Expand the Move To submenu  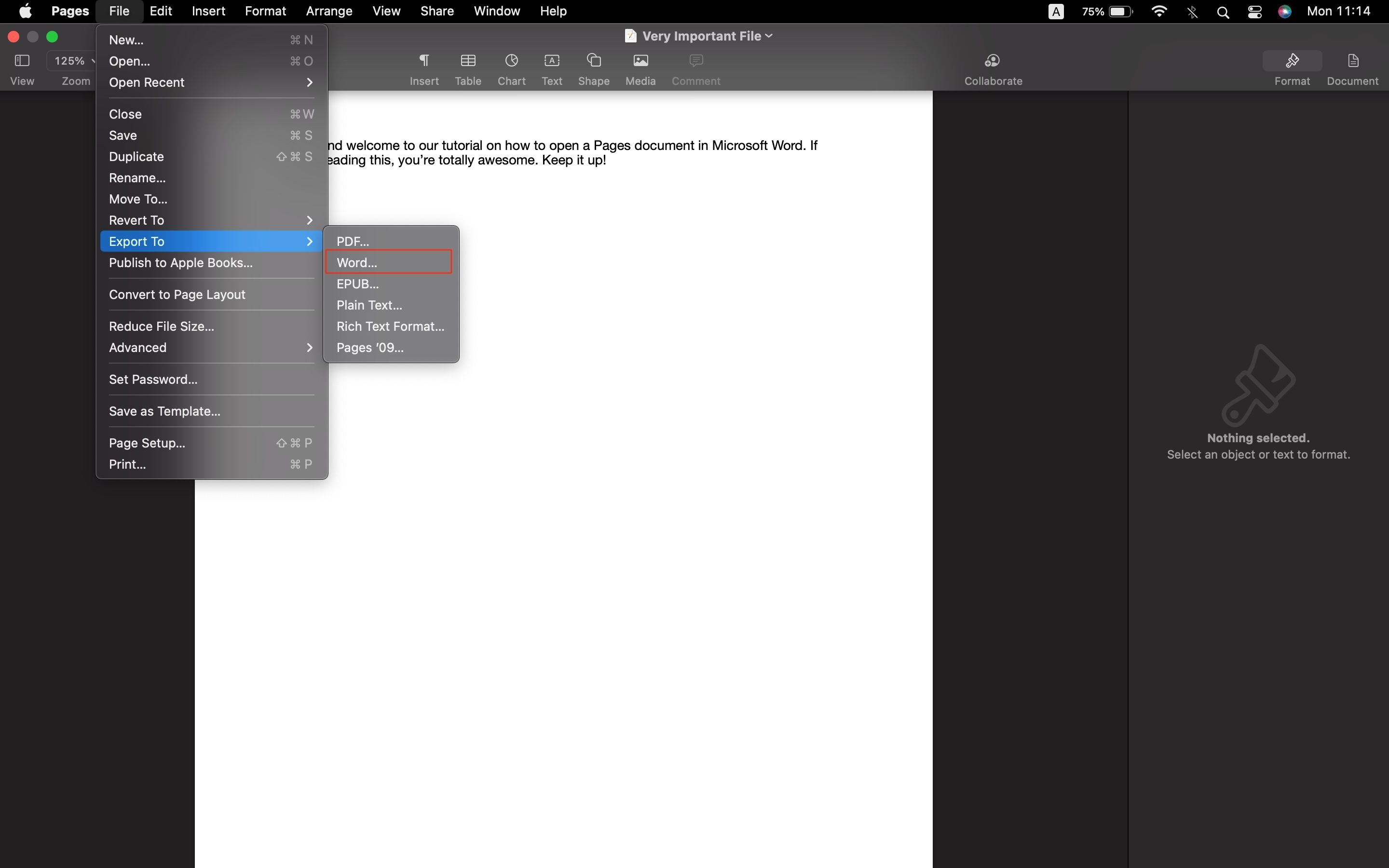tap(138, 199)
